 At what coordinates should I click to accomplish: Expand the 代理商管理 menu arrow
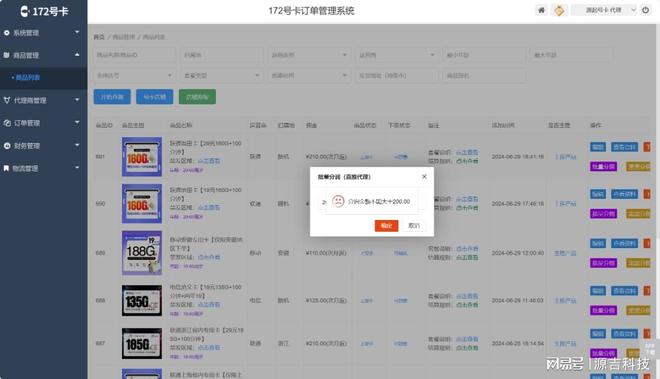point(77,100)
